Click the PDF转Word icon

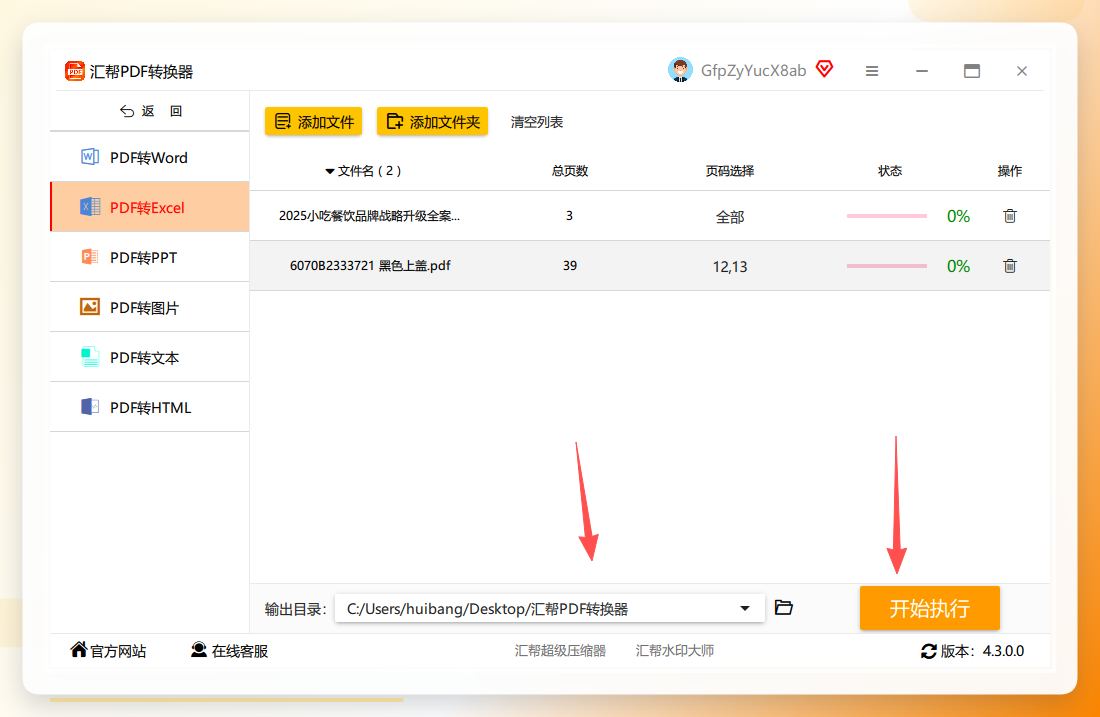[x=90, y=156]
